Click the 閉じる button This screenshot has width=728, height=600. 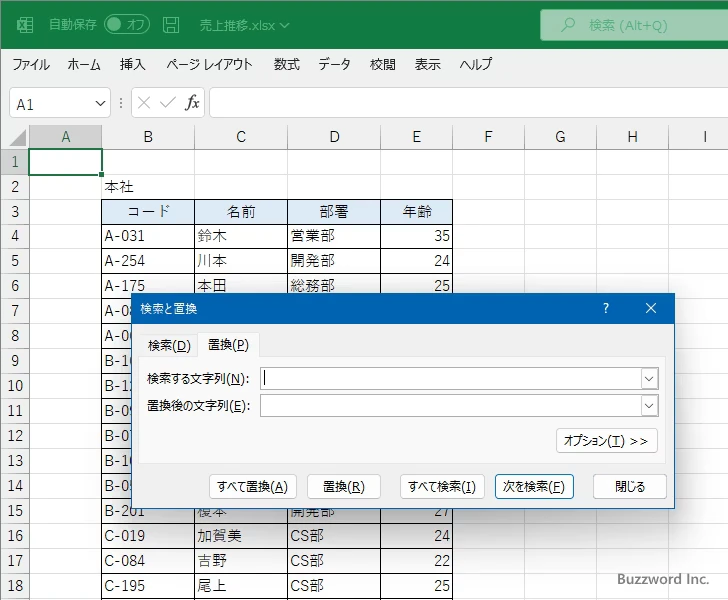coord(630,487)
